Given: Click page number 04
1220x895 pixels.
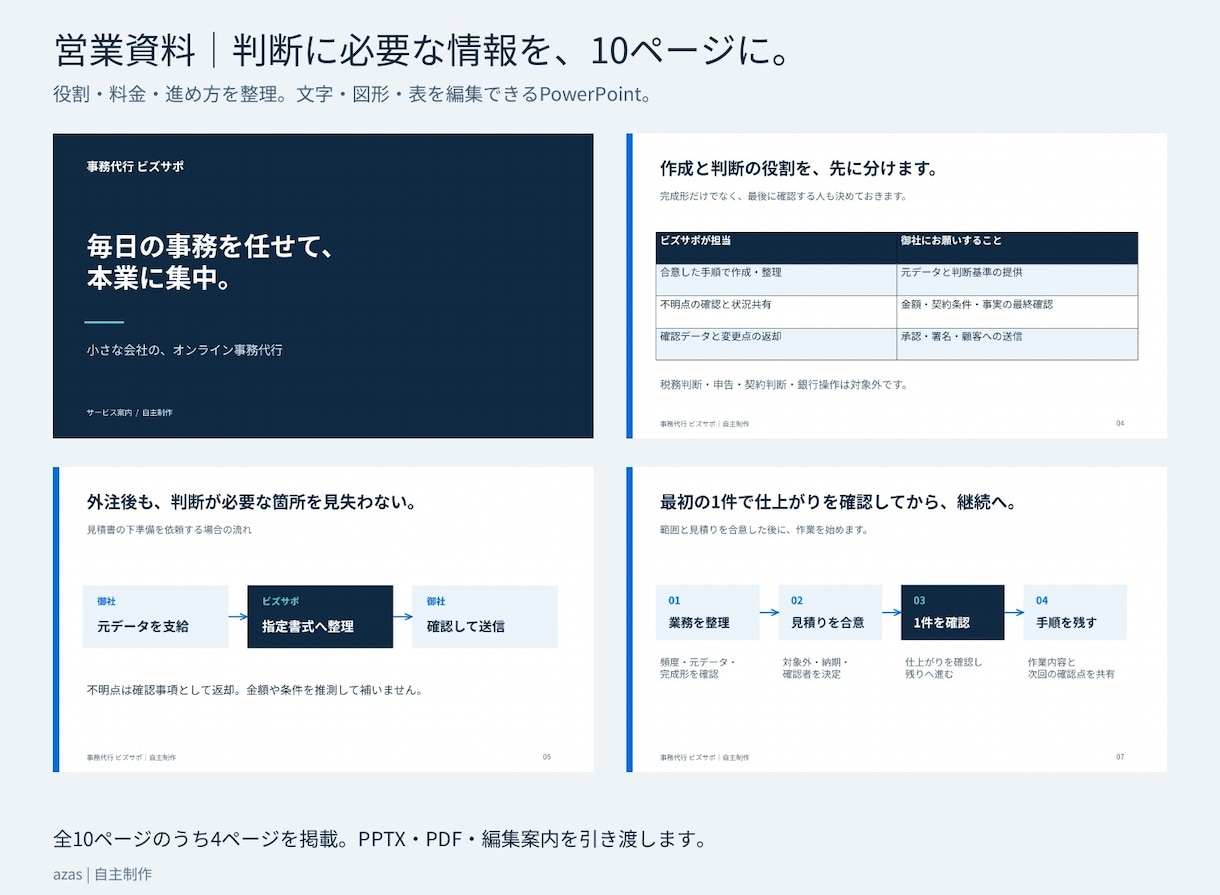Looking at the screenshot, I should (x=1120, y=423).
